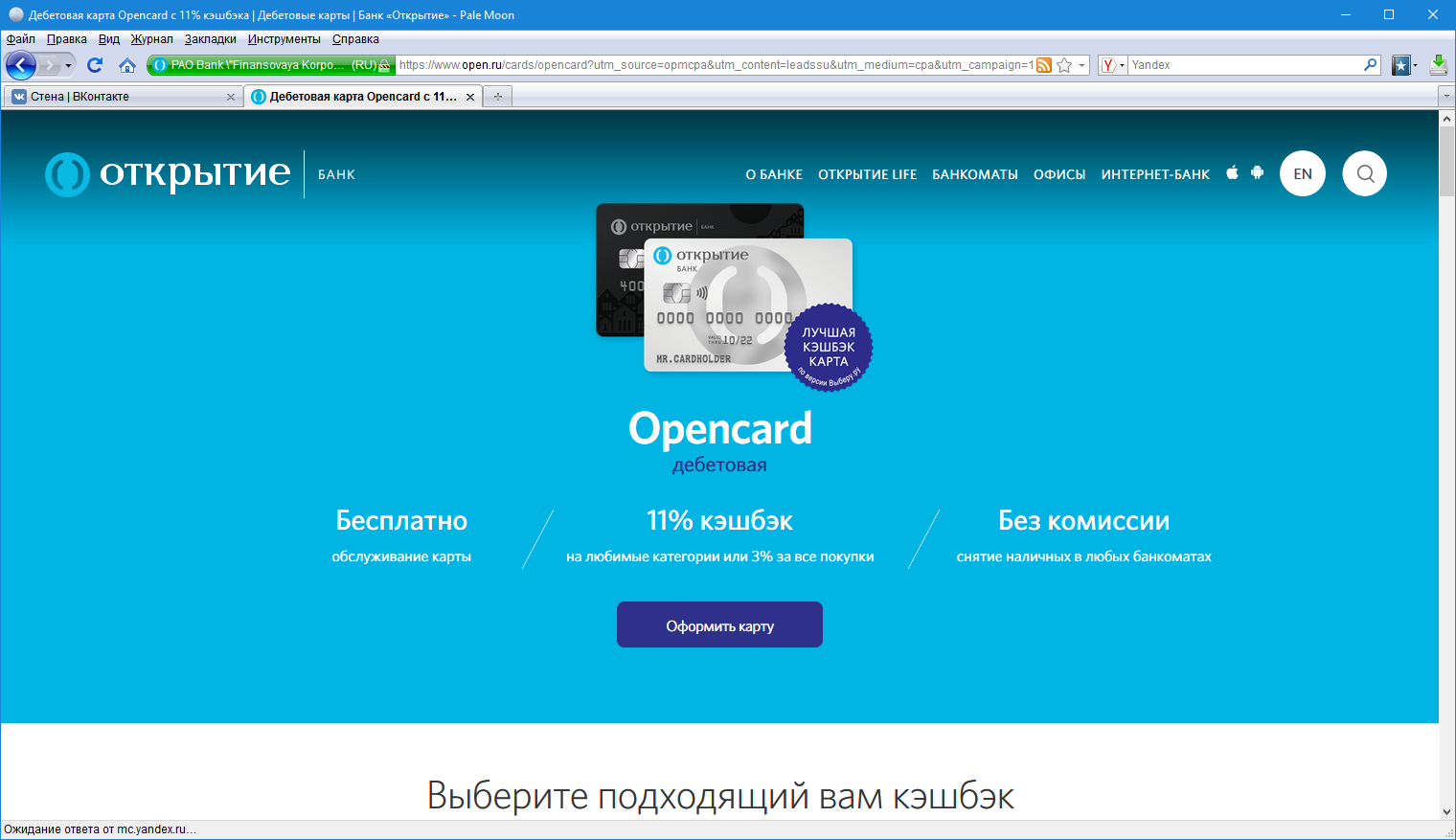Click the RSS feed icon in address bar
The height and width of the screenshot is (840, 1456).
coord(1044,65)
